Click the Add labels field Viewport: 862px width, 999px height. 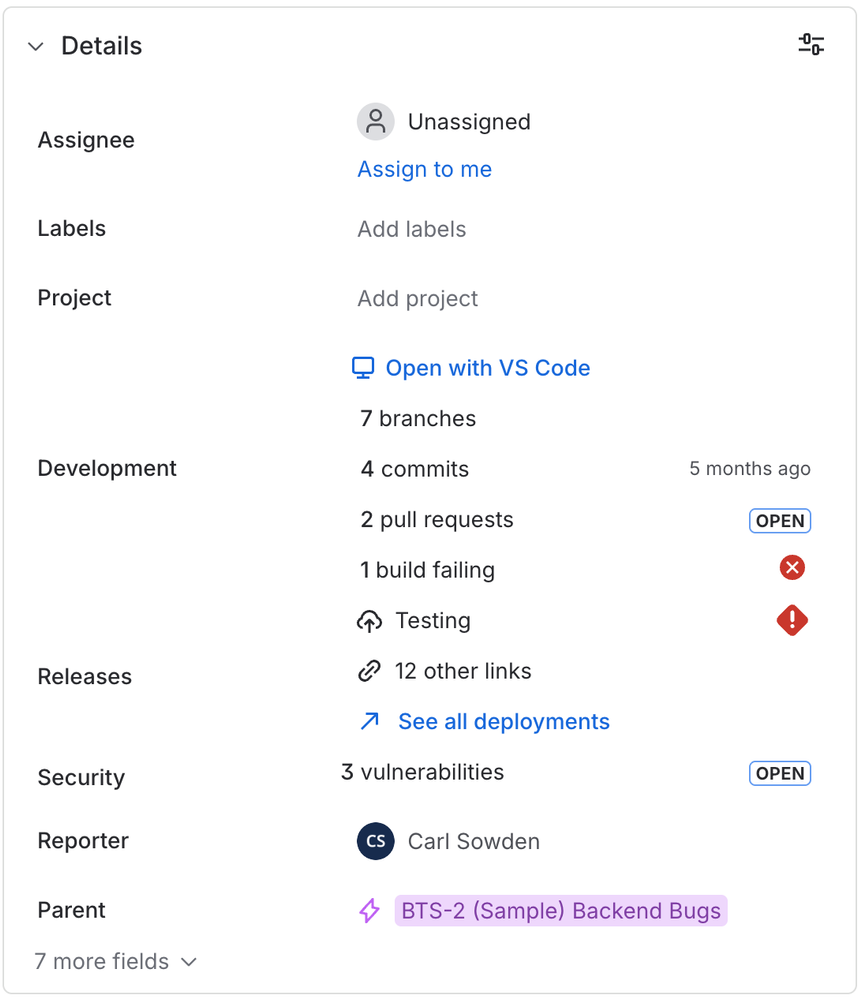411,229
